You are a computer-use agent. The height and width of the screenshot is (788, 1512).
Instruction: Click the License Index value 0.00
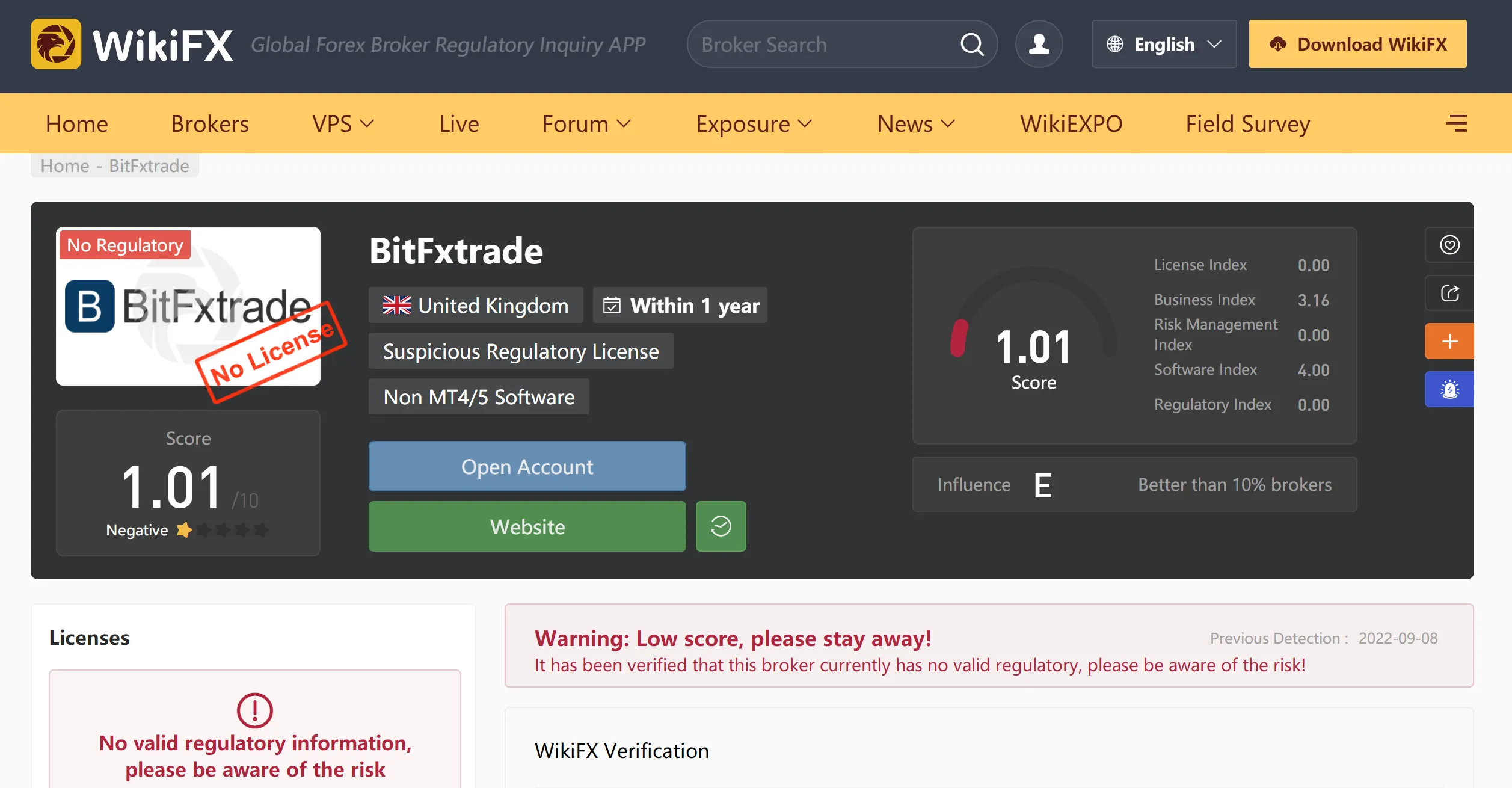(1314, 265)
